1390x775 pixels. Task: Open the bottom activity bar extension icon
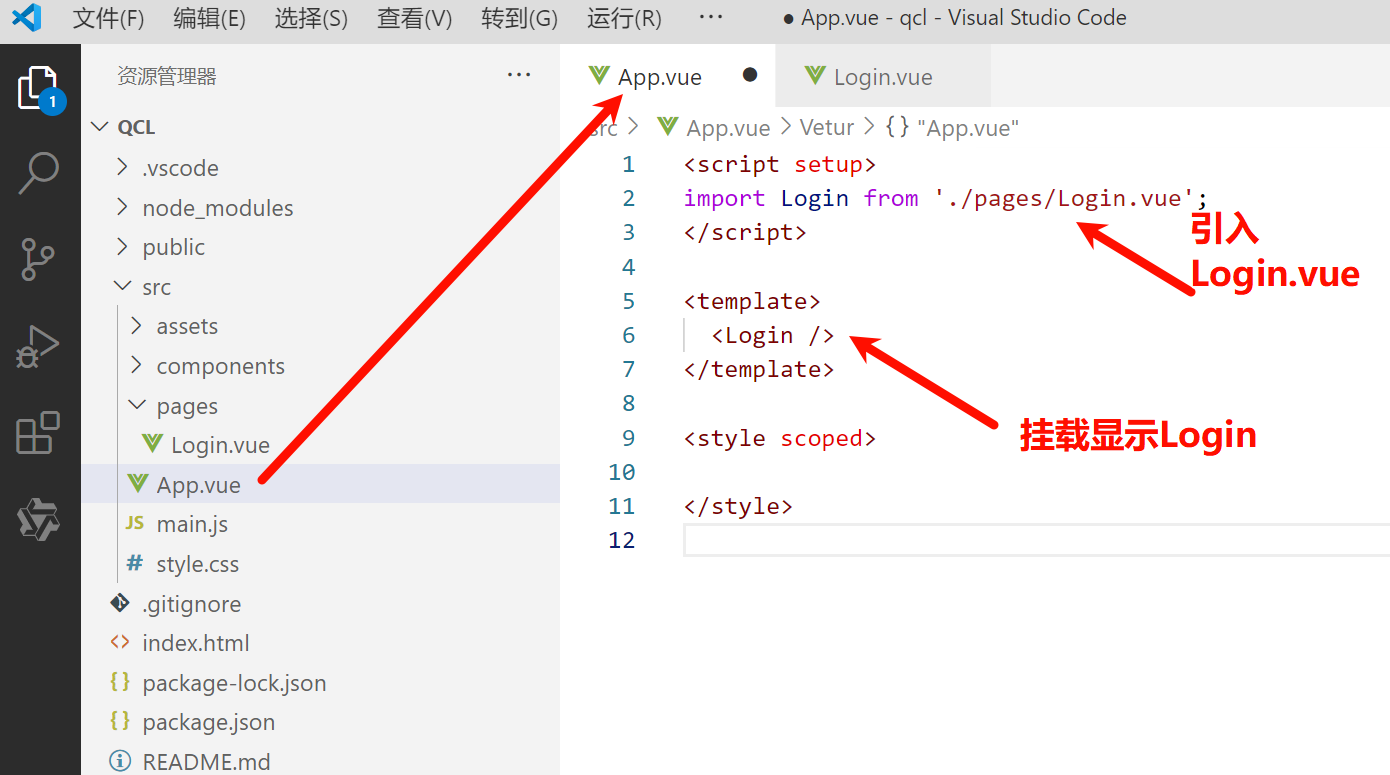tap(40, 520)
